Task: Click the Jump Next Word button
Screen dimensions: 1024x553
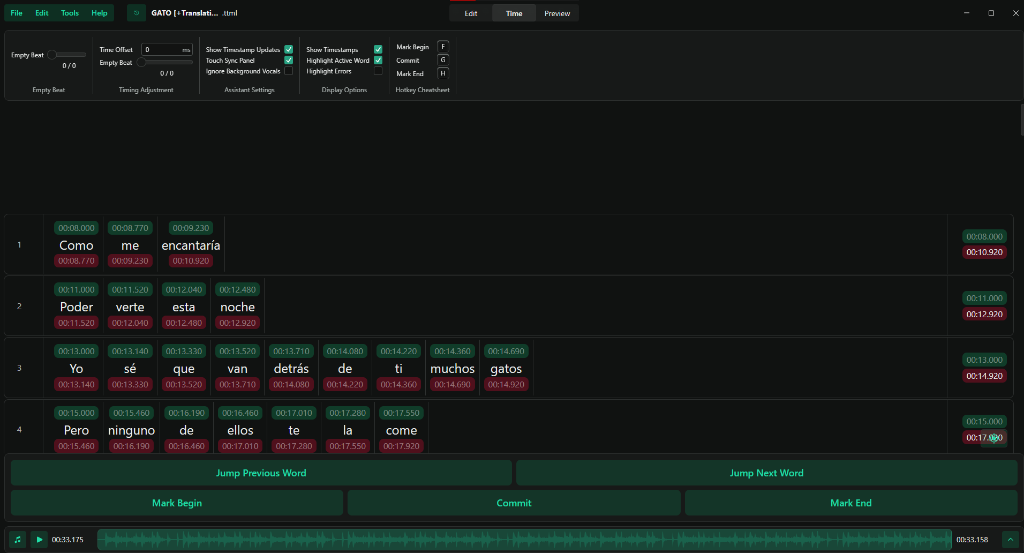Action: [x=767, y=473]
